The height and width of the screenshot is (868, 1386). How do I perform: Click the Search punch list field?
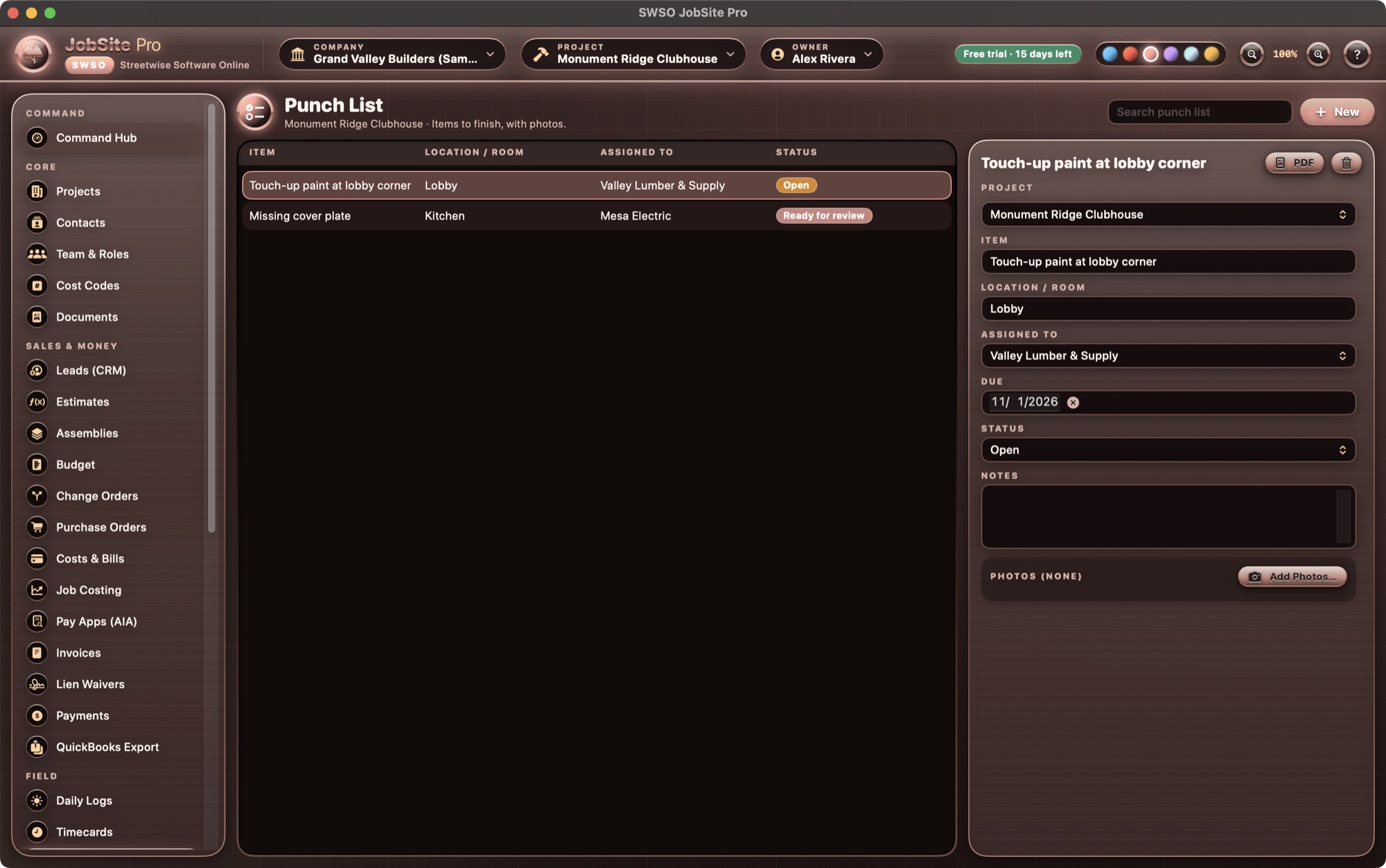tap(1199, 112)
